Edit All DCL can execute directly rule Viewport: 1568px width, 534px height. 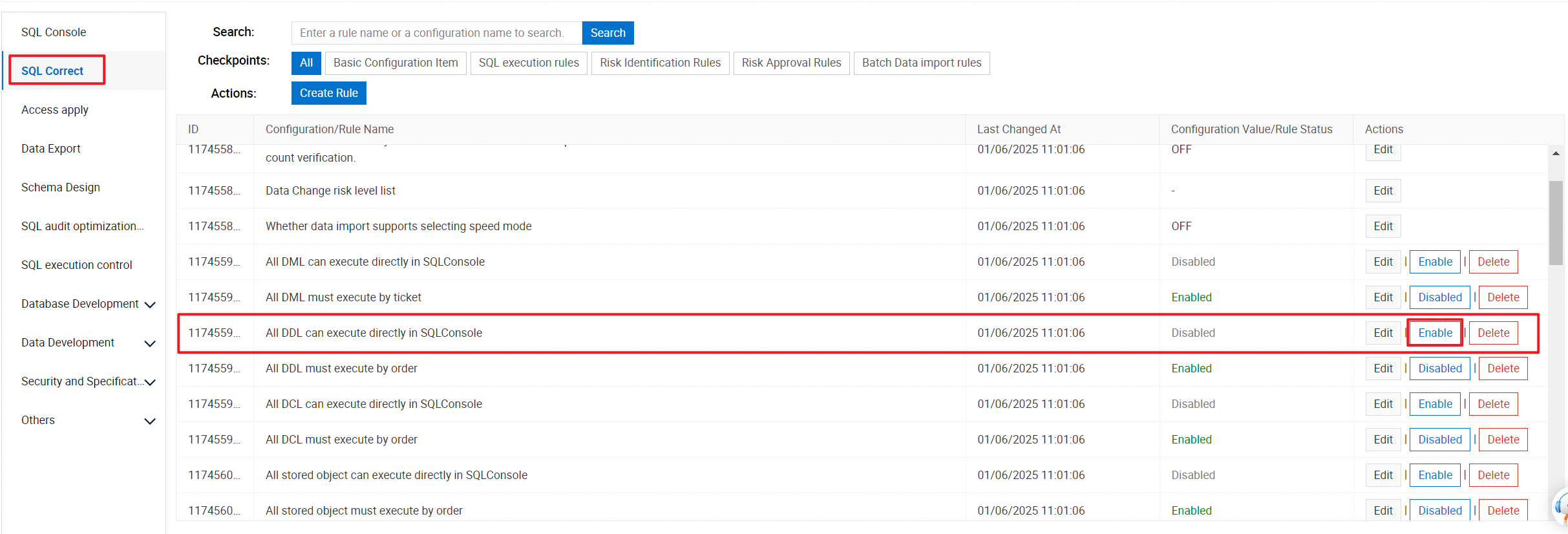[1383, 404]
